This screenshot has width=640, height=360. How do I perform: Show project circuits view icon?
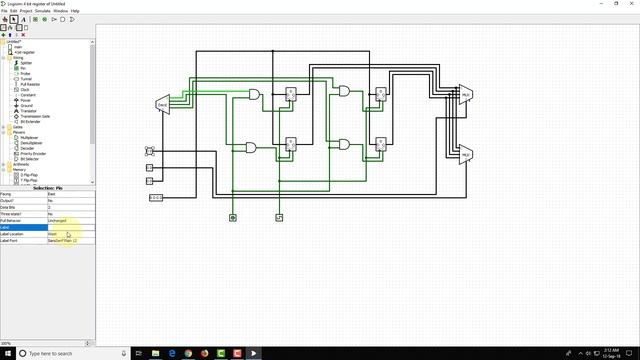[3, 28]
